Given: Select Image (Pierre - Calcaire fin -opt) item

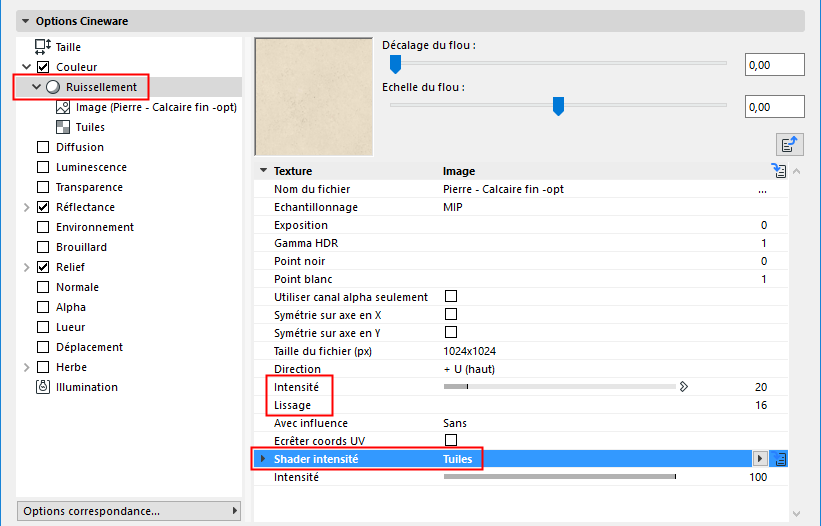Looking at the screenshot, I should 156,107.
